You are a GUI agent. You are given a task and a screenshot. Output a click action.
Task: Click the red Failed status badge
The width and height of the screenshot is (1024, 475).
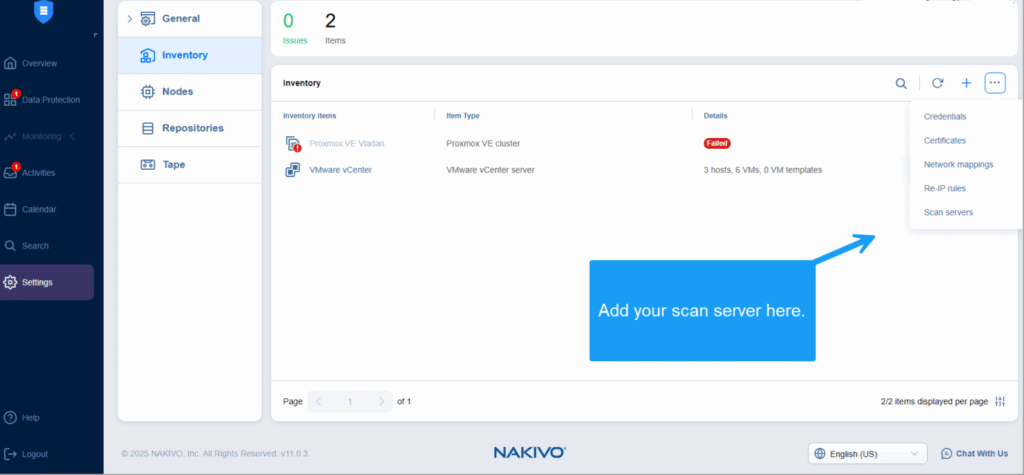coord(716,143)
